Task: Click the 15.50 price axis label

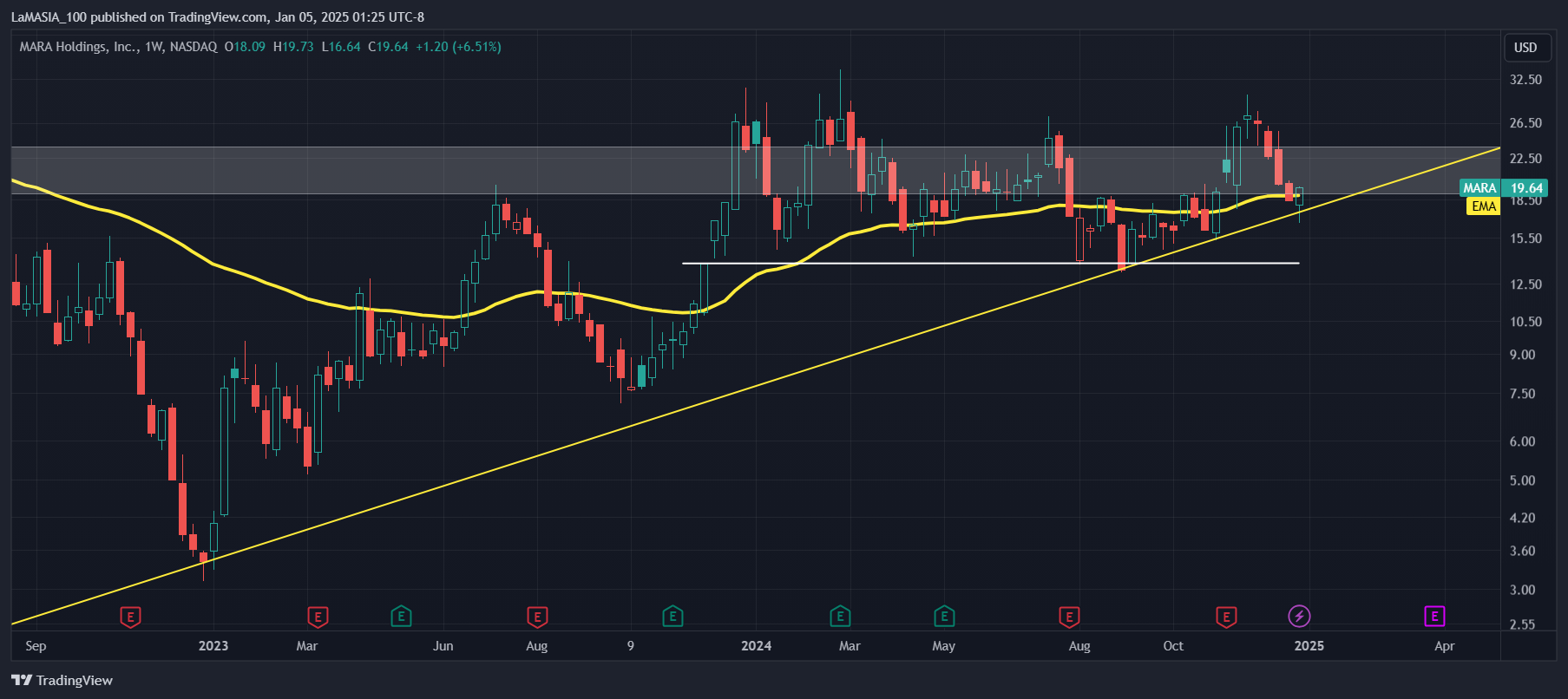Action: [1525, 238]
